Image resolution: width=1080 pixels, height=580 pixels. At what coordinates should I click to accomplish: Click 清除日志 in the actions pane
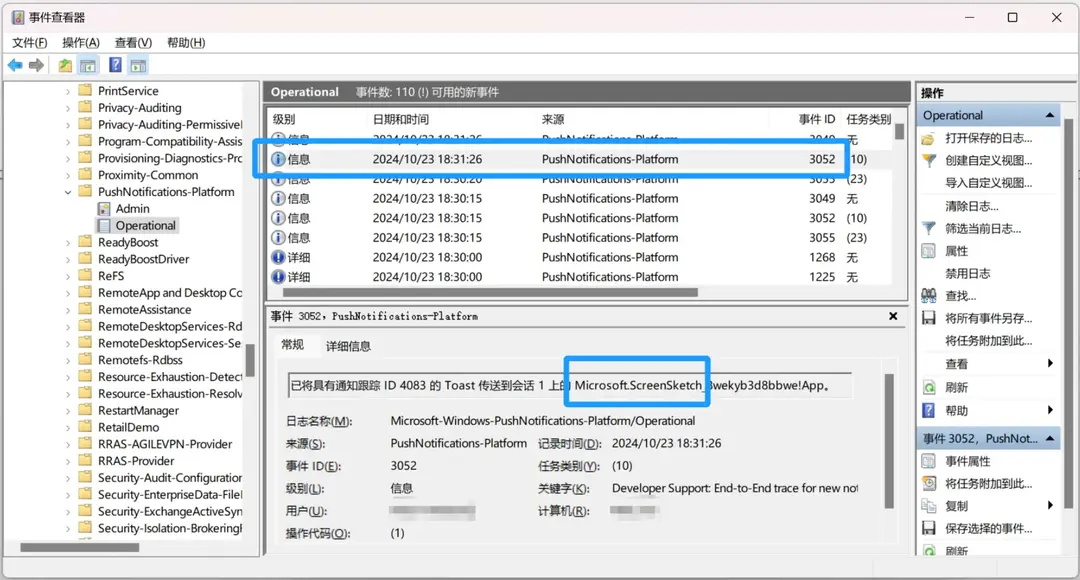(x=971, y=206)
